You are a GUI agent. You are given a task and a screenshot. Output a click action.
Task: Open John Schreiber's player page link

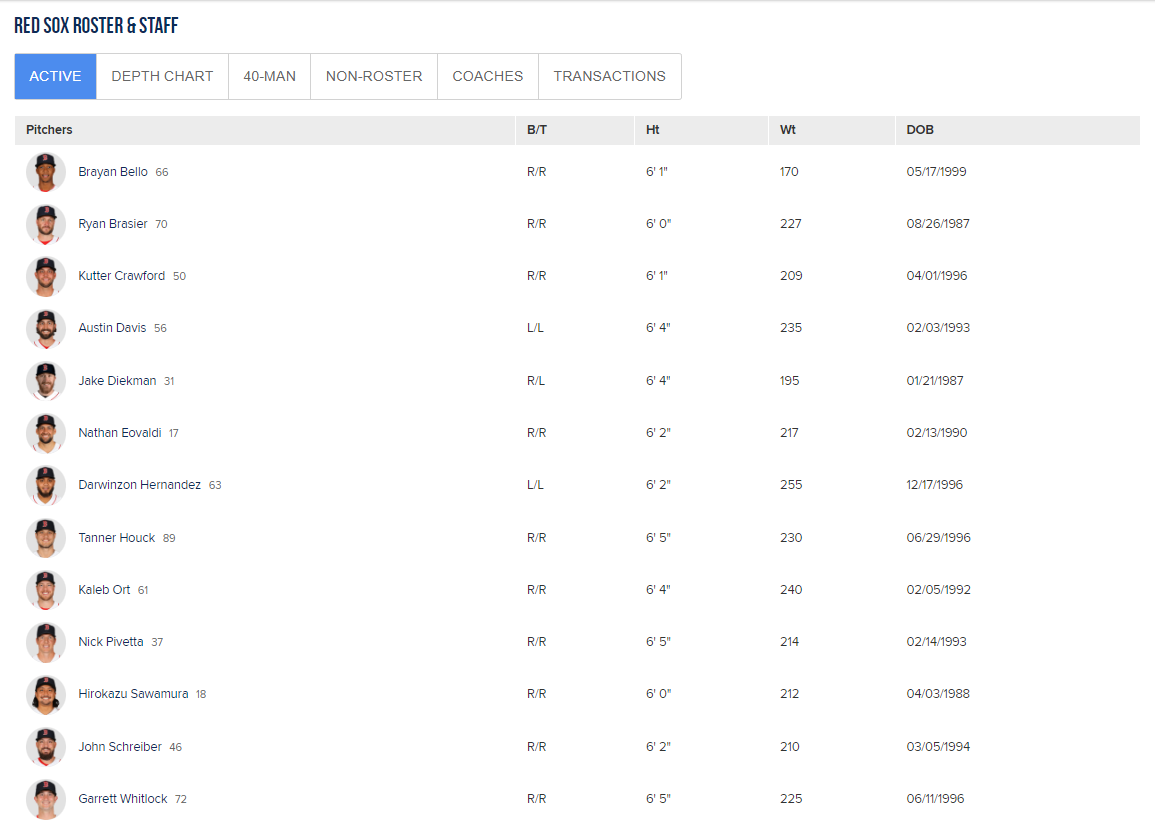point(120,747)
